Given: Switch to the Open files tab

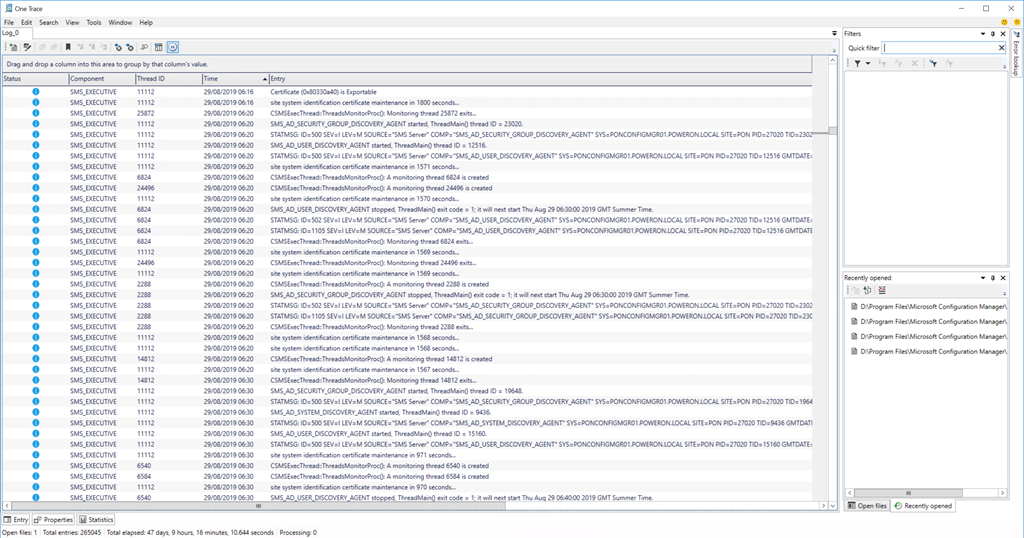Looking at the screenshot, I should 867,506.
